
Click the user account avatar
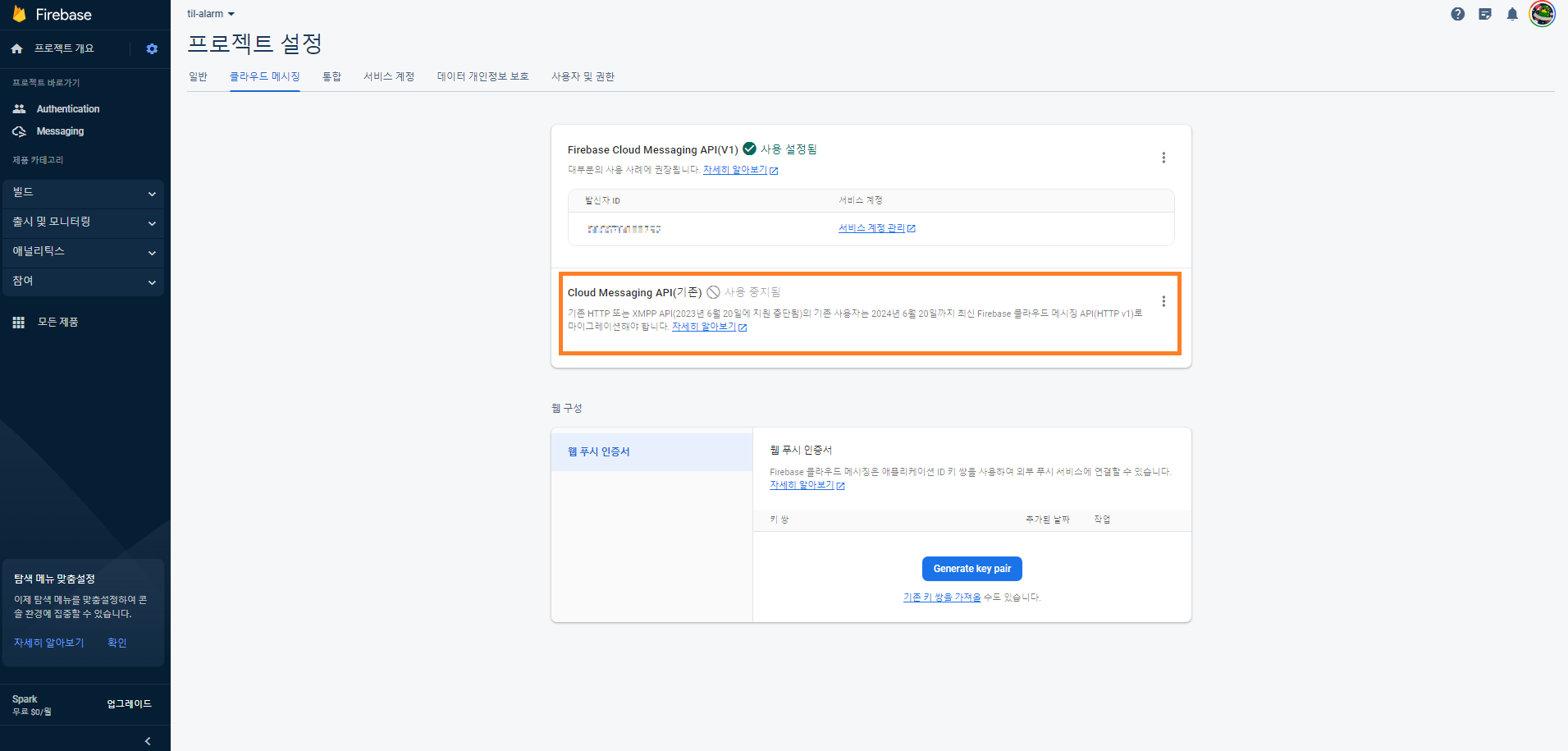tap(1542, 14)
